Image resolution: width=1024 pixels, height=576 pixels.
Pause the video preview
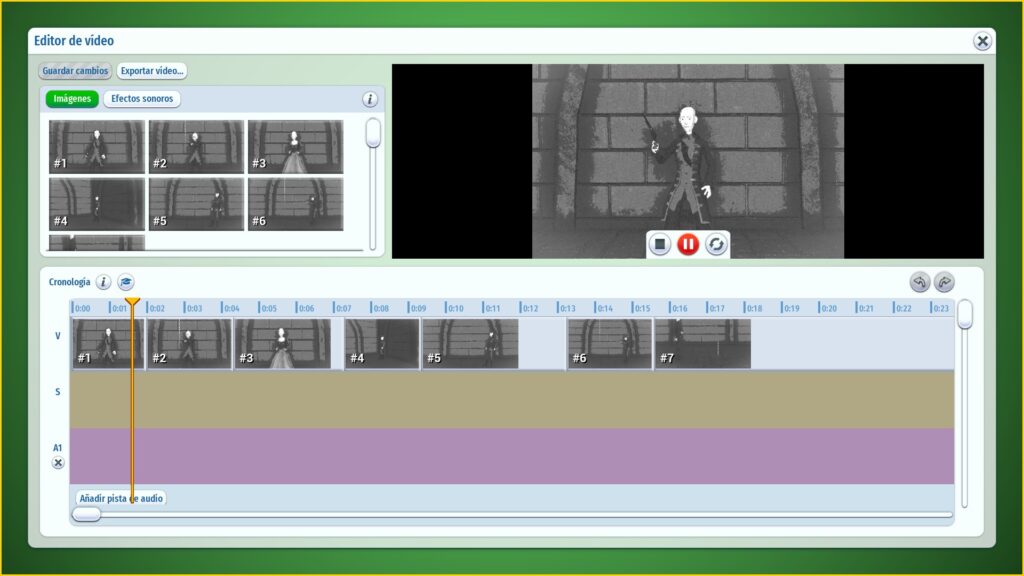[688, 244]
